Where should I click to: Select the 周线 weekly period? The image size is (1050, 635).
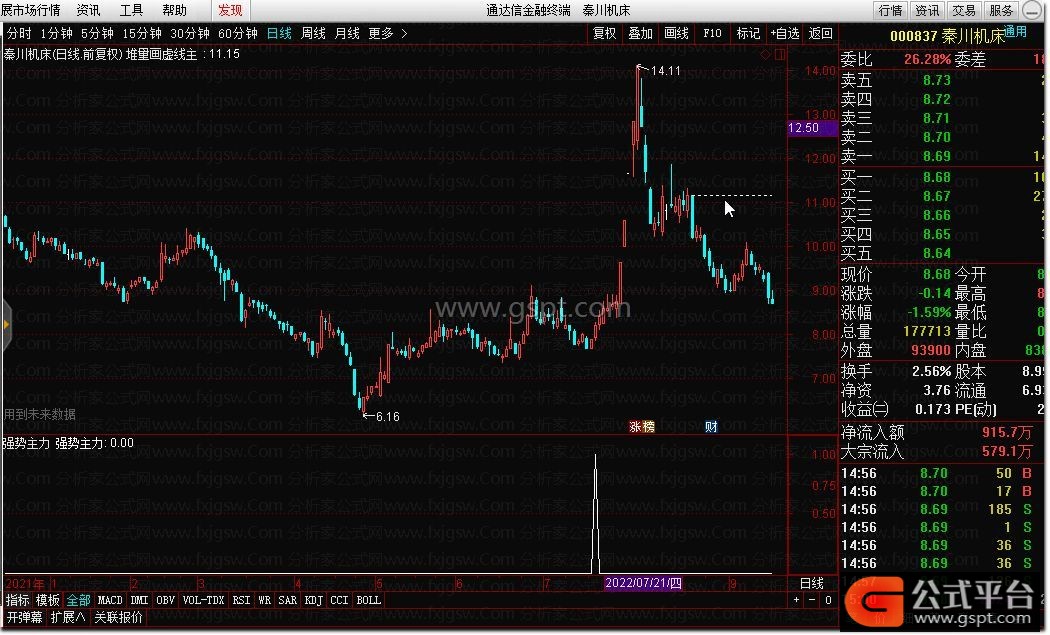click(313, 33)
